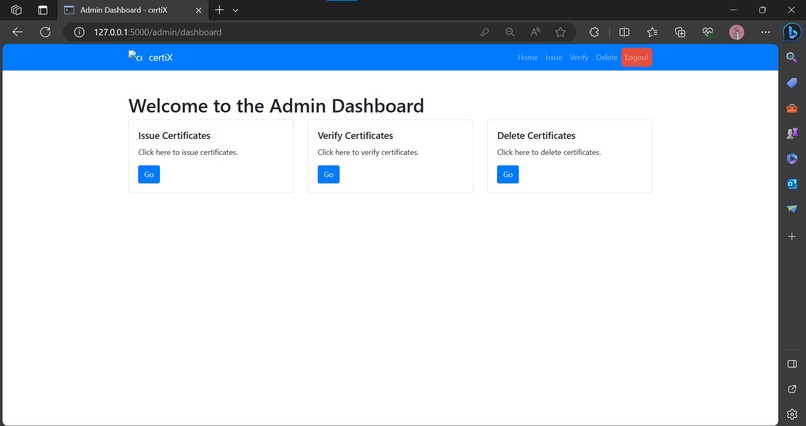This screenshot has width=806, height=426.
Task: Open a new tab with the plus button
Action: pos(219,10)
